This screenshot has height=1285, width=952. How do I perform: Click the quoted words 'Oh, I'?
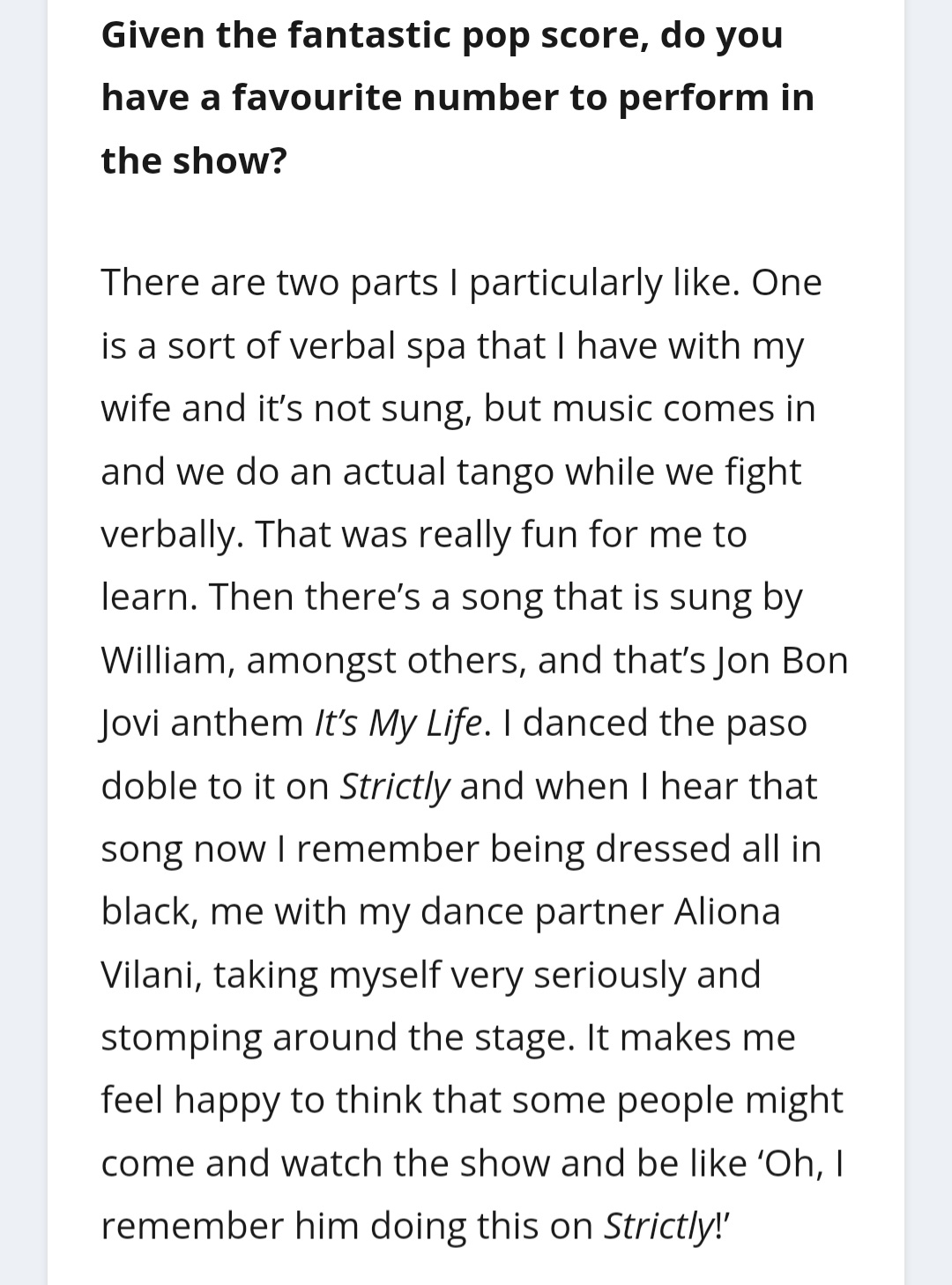802,1163
